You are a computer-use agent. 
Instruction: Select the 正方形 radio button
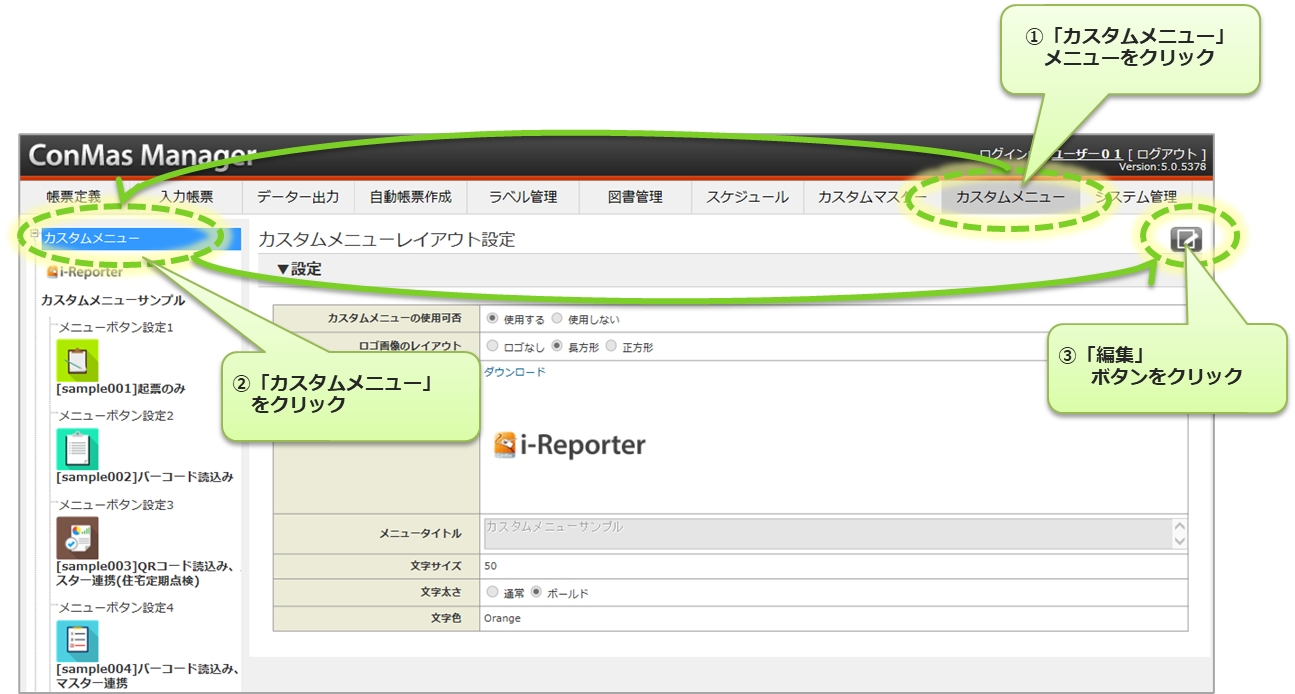pyautogui.click(x=611, y=346)
